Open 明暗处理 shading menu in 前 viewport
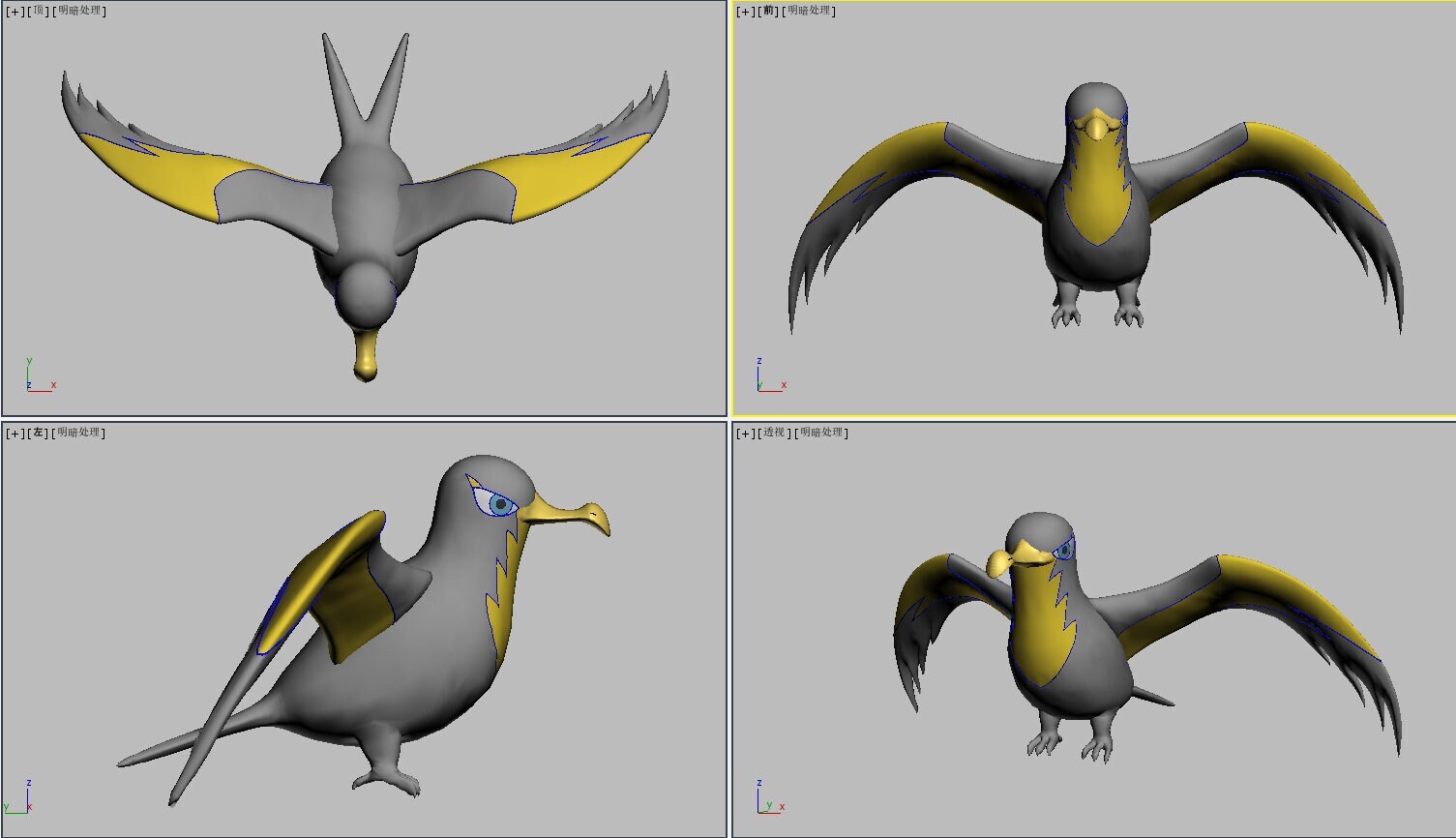Image resolution: width=1456 pixels, height=838 pixels. tap(809, 11)
